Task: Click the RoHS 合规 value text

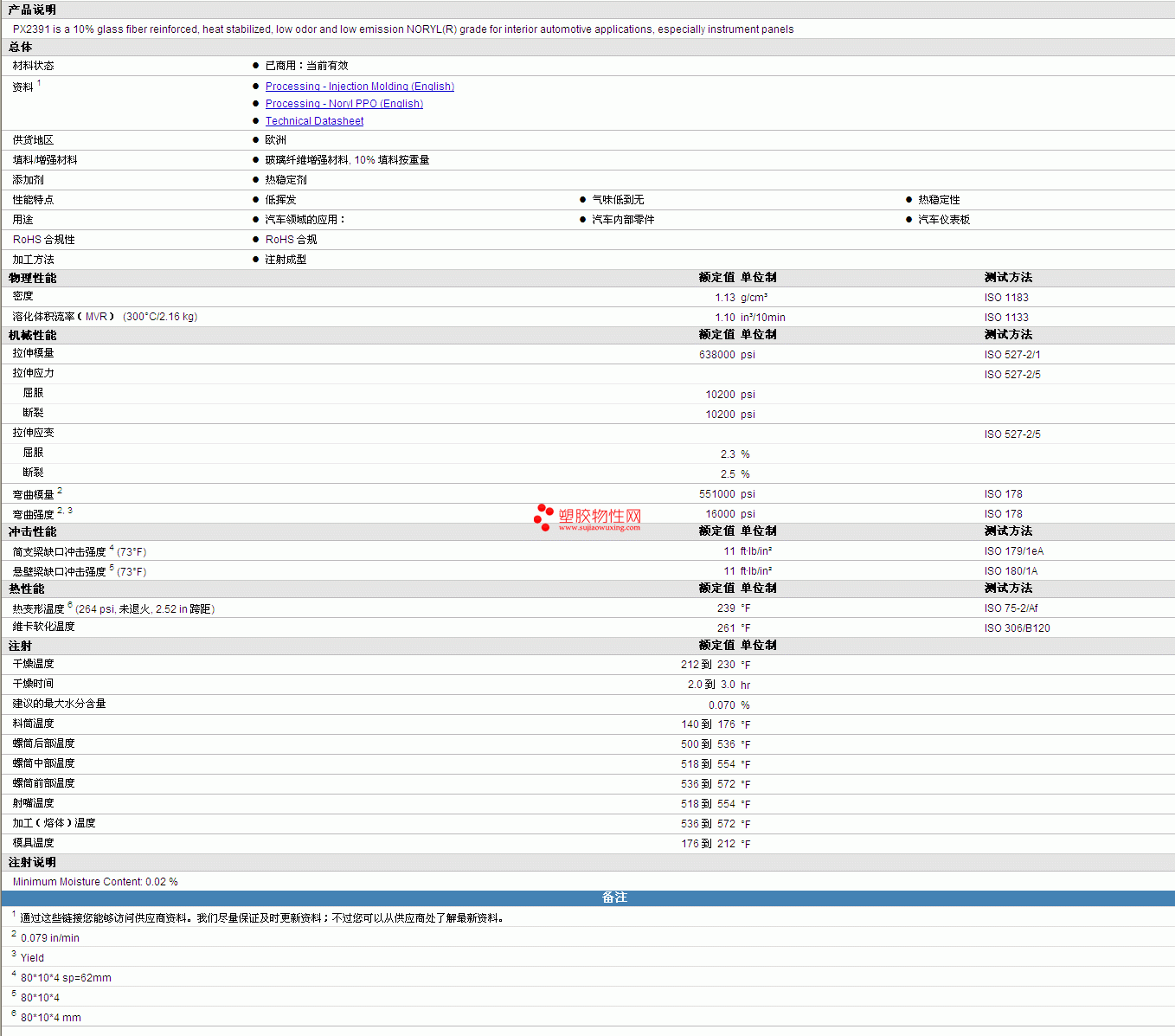Action: [291, 240]
